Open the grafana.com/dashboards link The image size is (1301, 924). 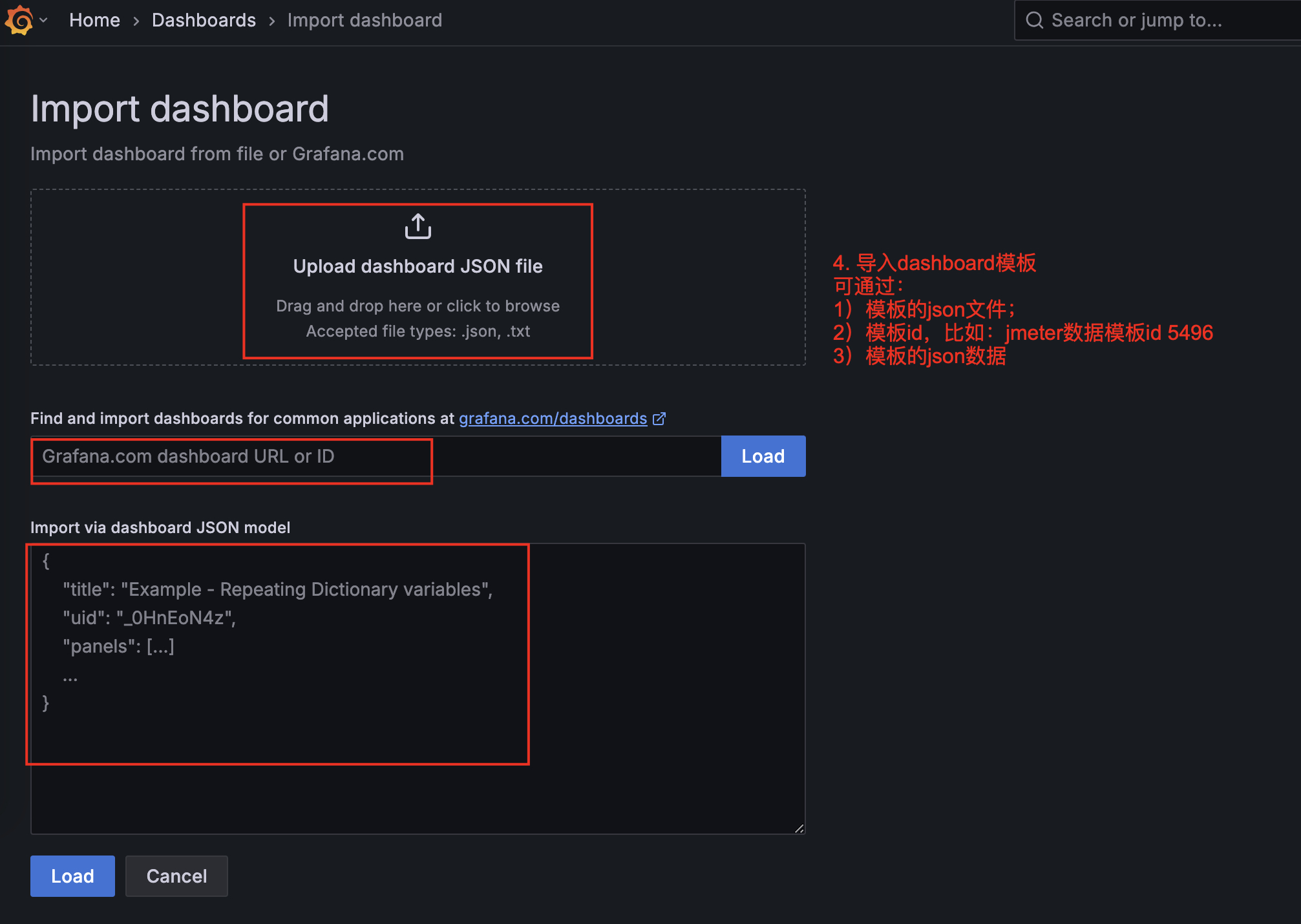[x=553, y=418]
